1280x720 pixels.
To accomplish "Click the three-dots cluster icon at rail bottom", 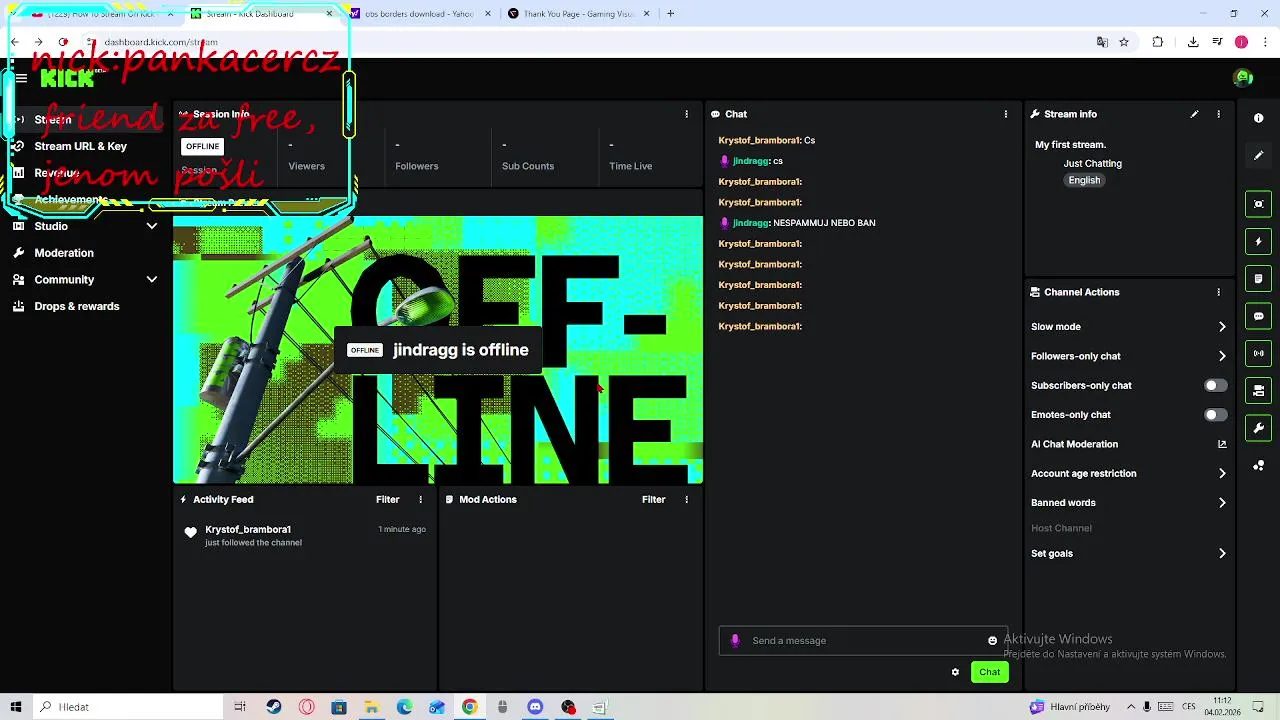I will point(1258,466).
